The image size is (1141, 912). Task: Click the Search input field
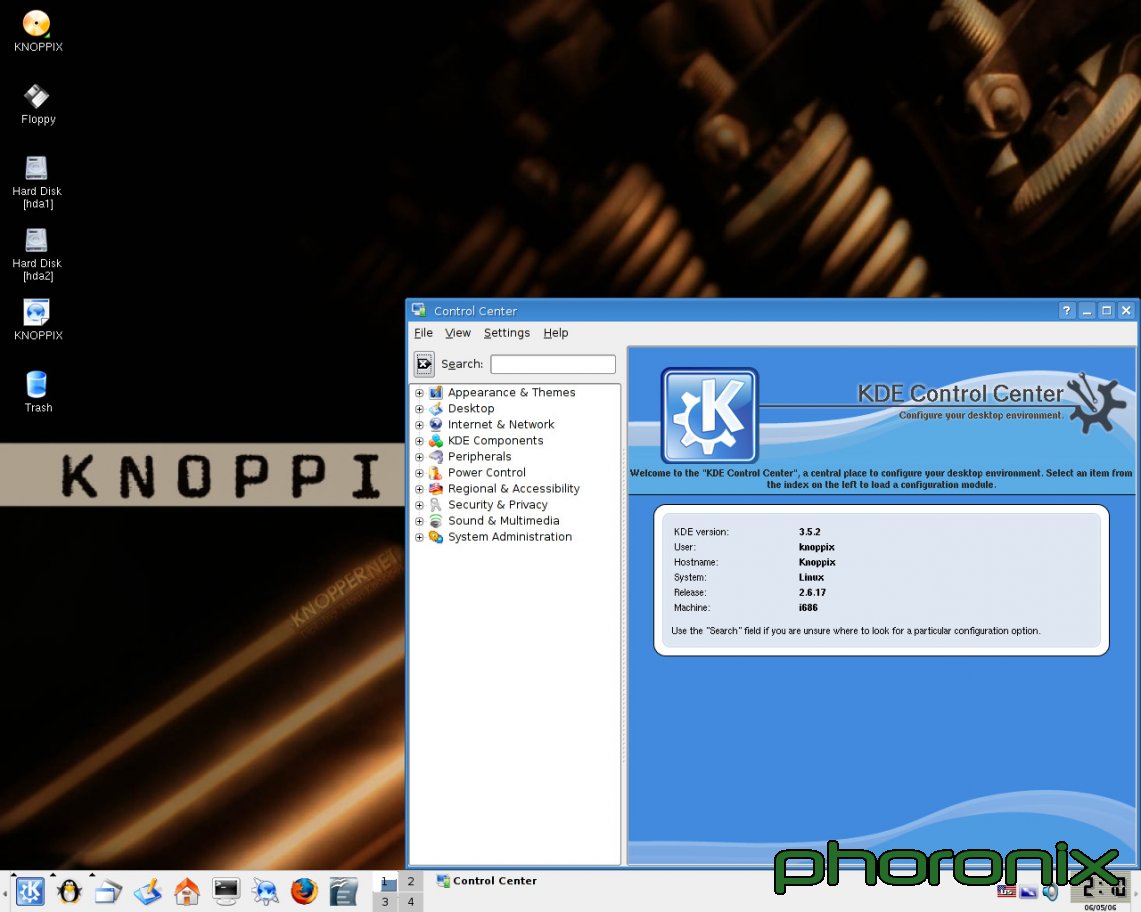[x=552, y=364]
